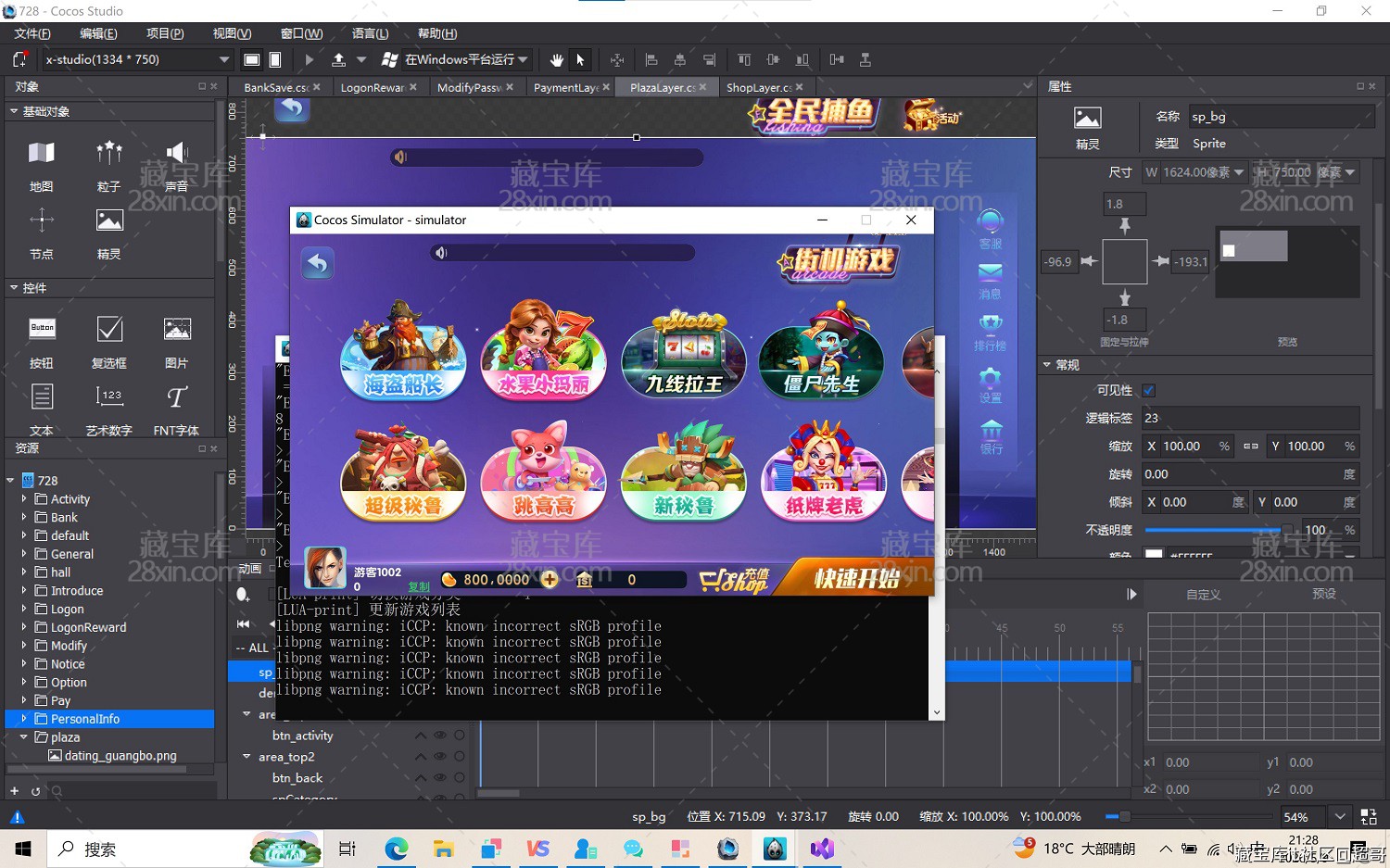Click the sound speaker icon in simulator
This screenshot has width=1390, height=868.
pos(441,253)
